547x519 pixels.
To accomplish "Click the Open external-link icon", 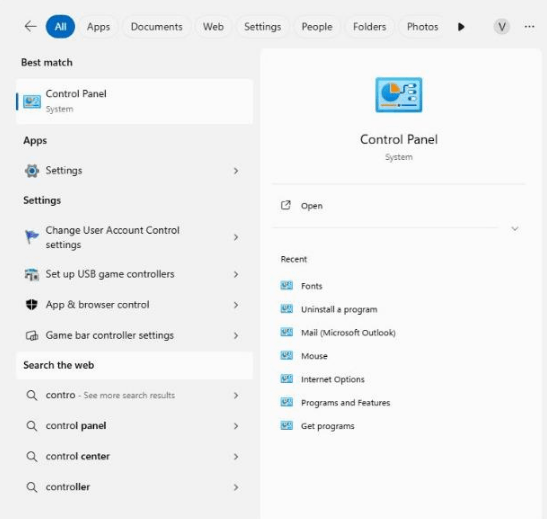I will (286, 205).
